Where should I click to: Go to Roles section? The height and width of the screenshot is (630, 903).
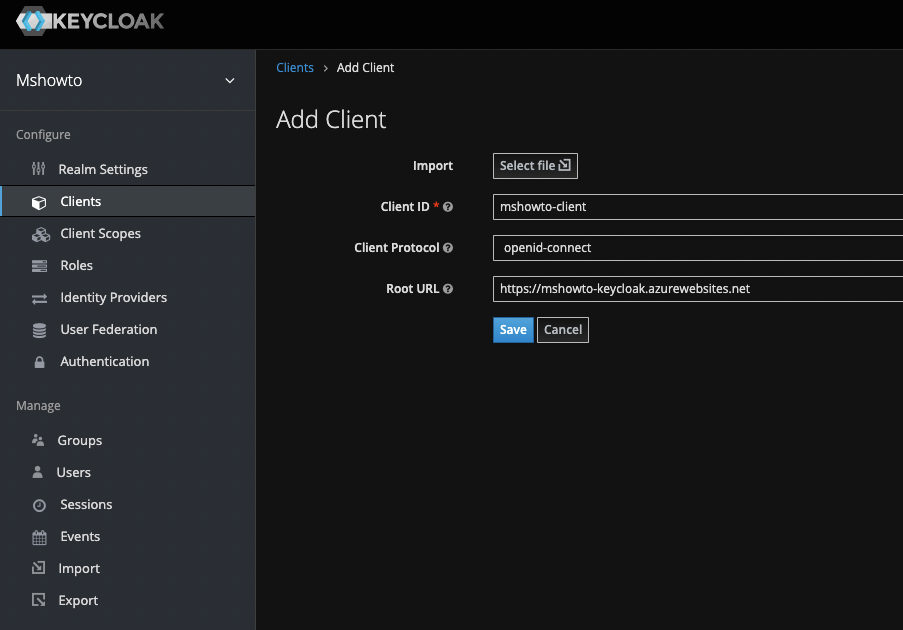pyautogui.click(x=77, y=265)
